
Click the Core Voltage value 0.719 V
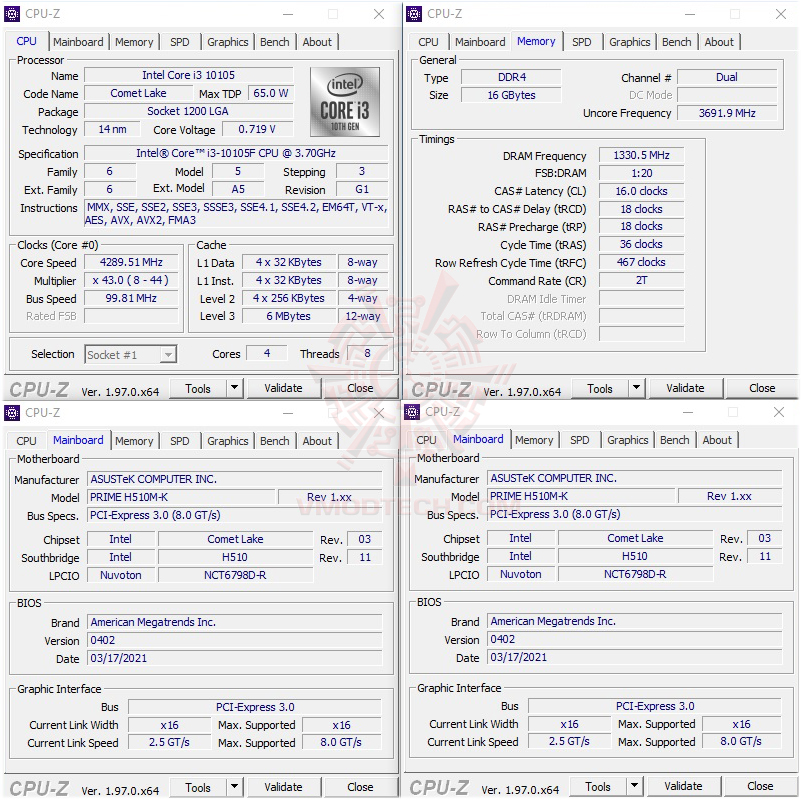point(257,129)
